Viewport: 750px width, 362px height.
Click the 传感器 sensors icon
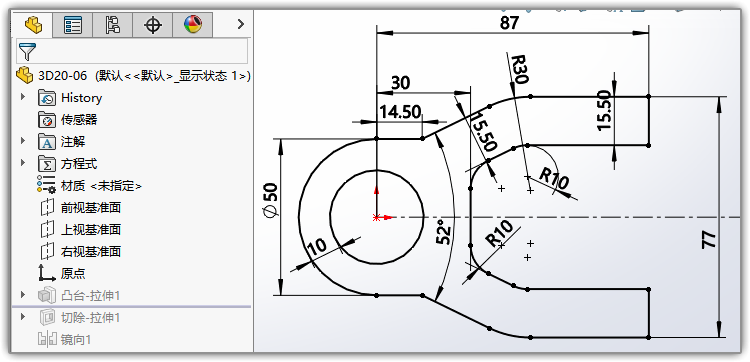(46, 120)
